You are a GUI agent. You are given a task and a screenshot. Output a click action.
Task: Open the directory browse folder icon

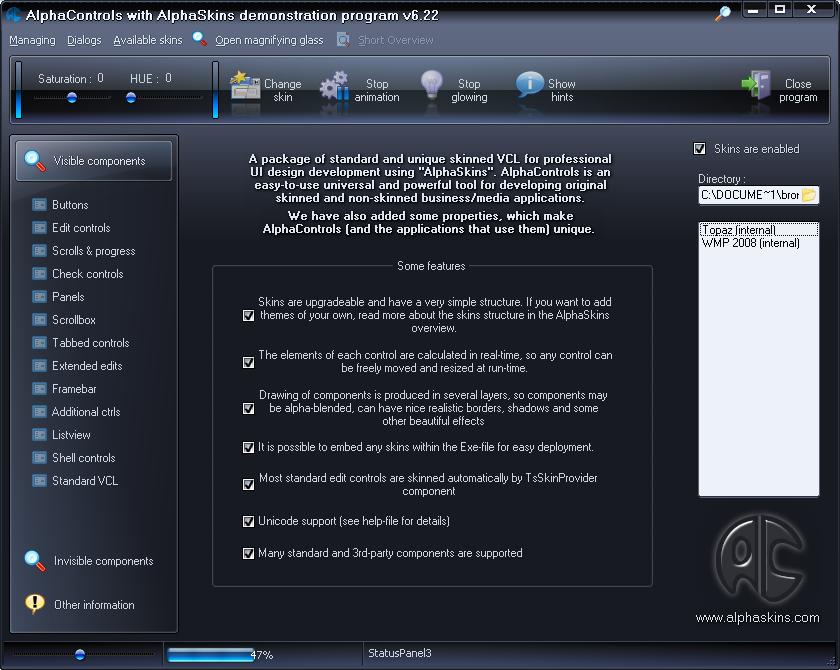tap(809, 195)
